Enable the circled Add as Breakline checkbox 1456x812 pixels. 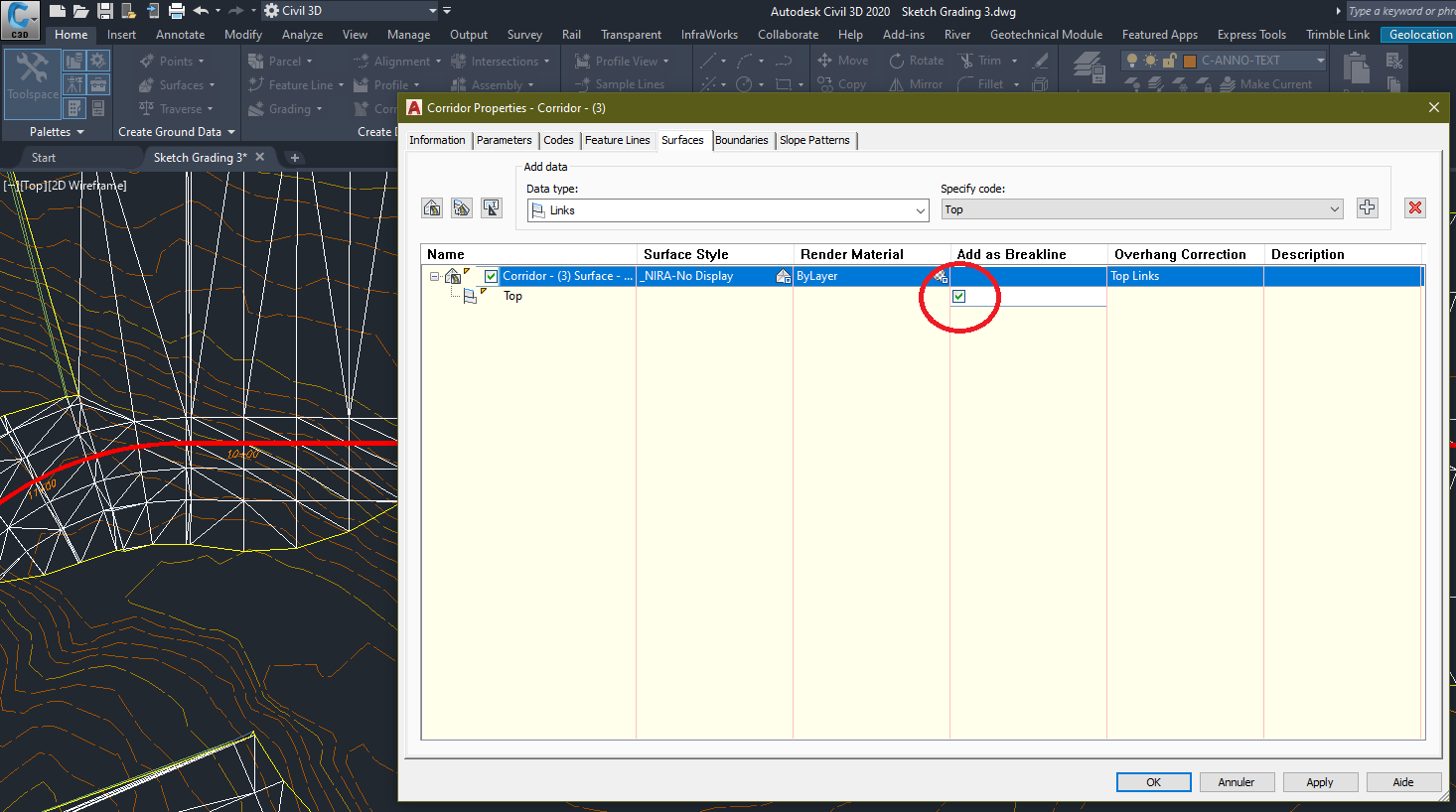[958, 296]
